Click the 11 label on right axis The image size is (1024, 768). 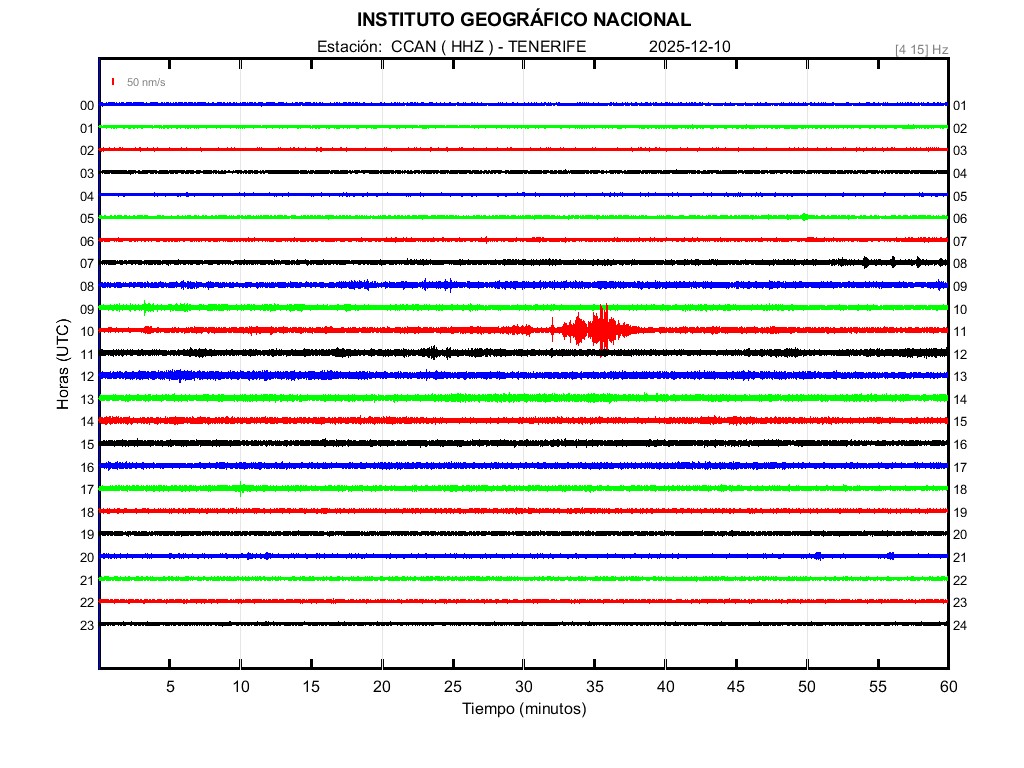[x=960, y=331]
